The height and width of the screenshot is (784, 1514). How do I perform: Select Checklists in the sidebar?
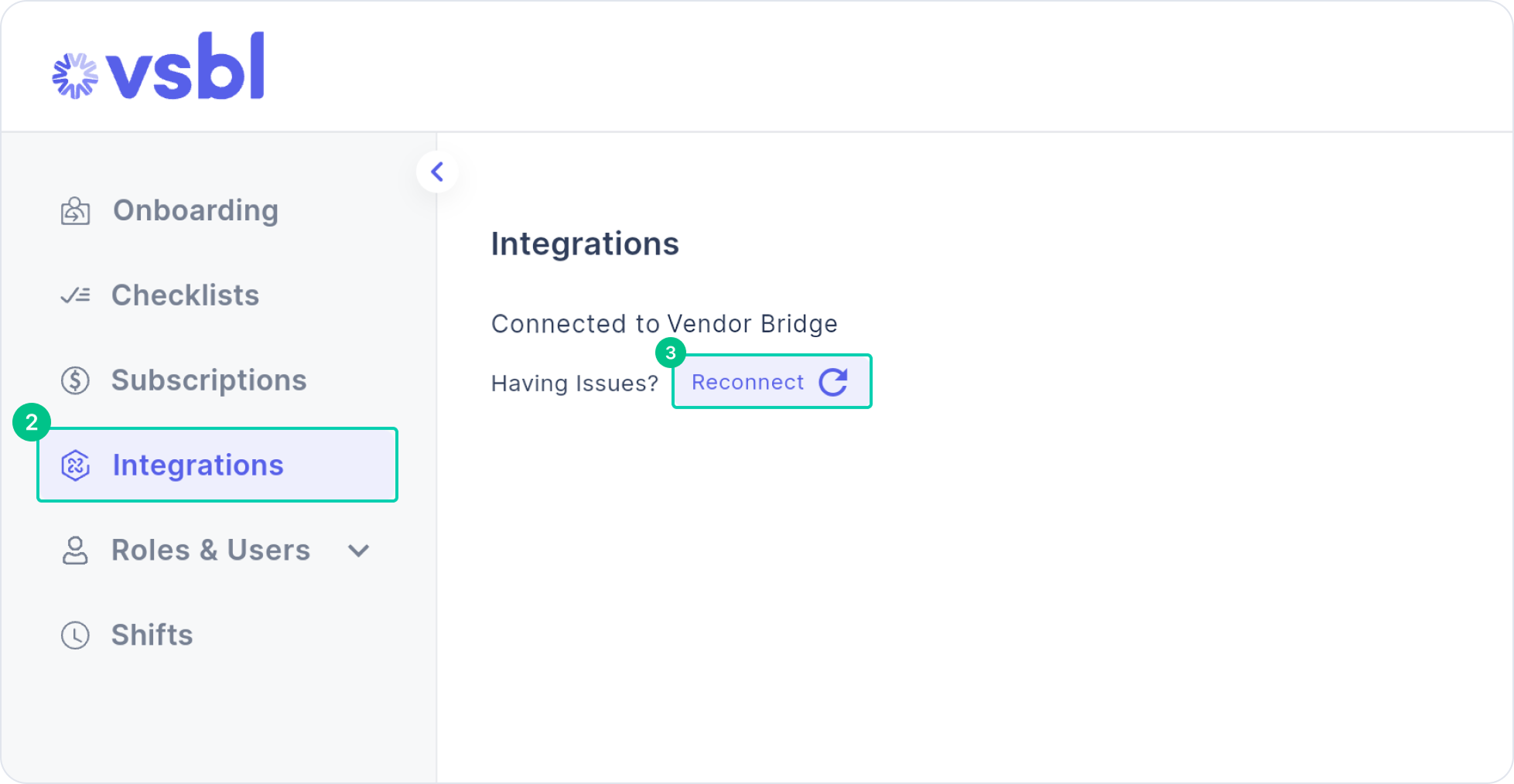point(185,295)
